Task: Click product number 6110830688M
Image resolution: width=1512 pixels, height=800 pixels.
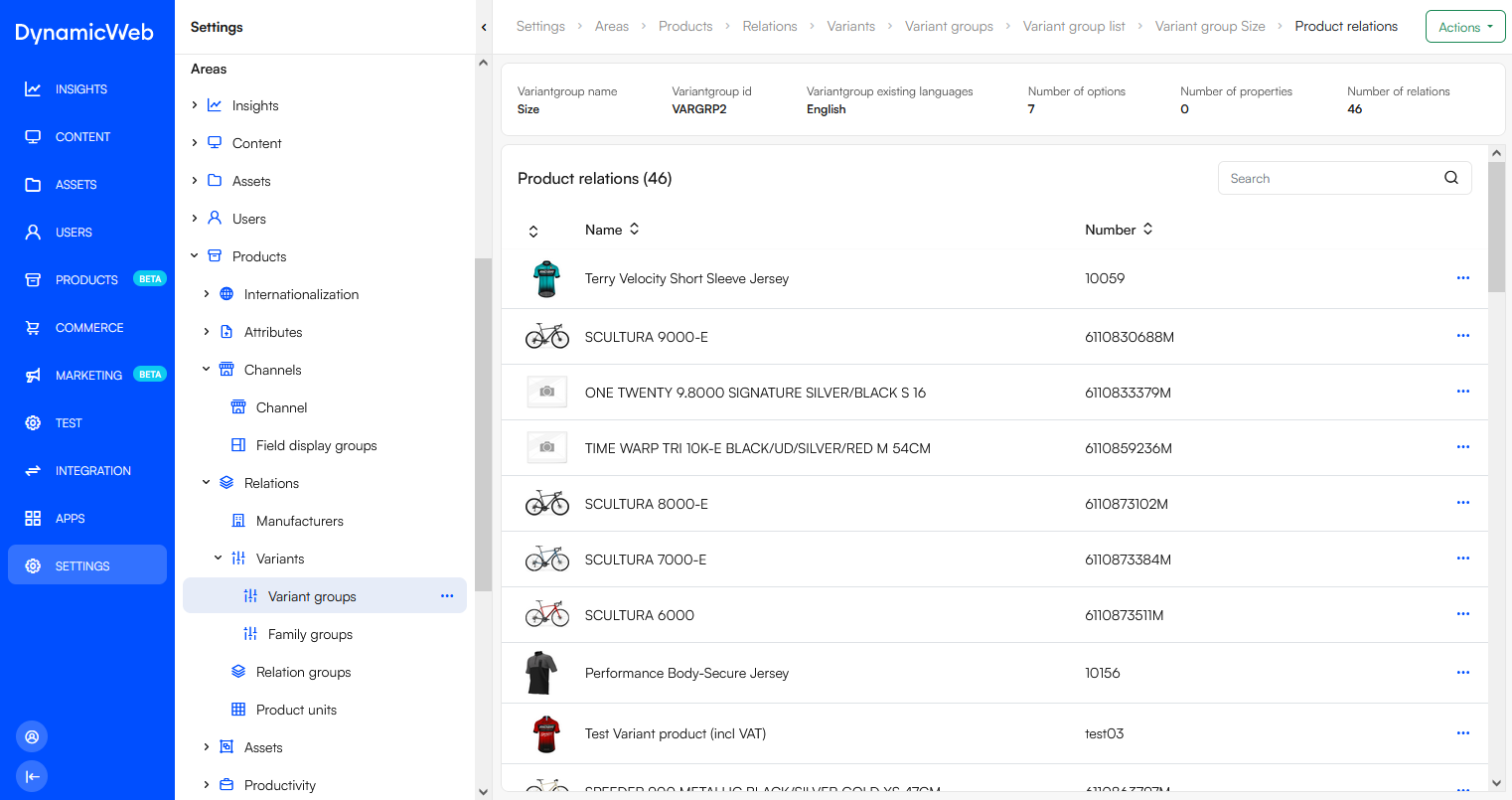Action: (x=1130, y=337)
